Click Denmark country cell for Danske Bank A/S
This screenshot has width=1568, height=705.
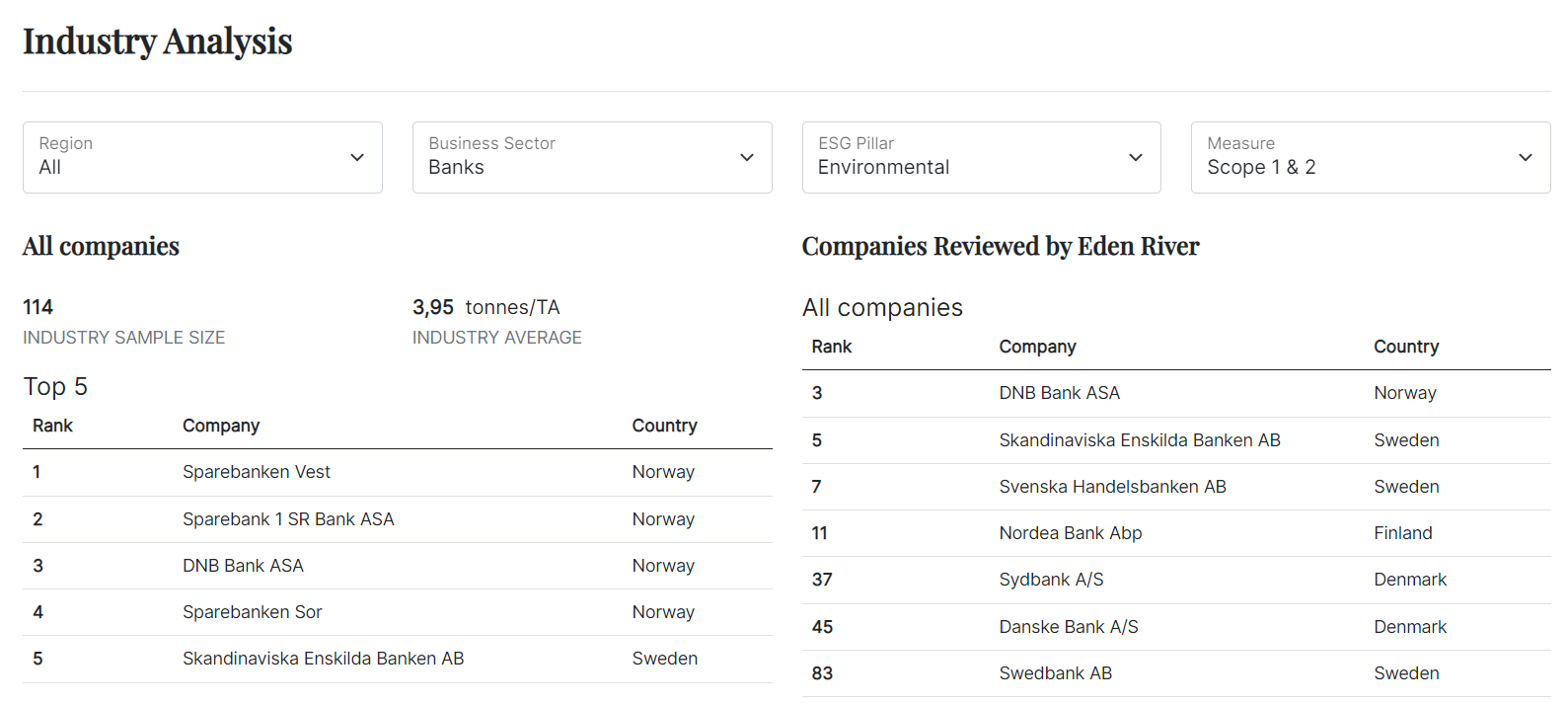click(x=1410, y=627)
